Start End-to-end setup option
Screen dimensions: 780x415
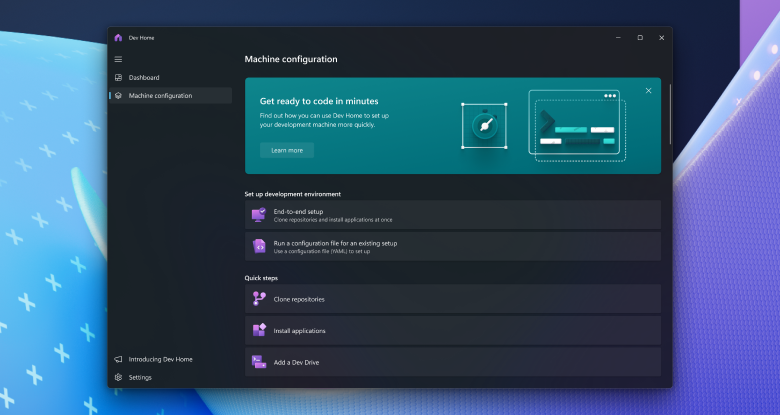tap(452, 215)
